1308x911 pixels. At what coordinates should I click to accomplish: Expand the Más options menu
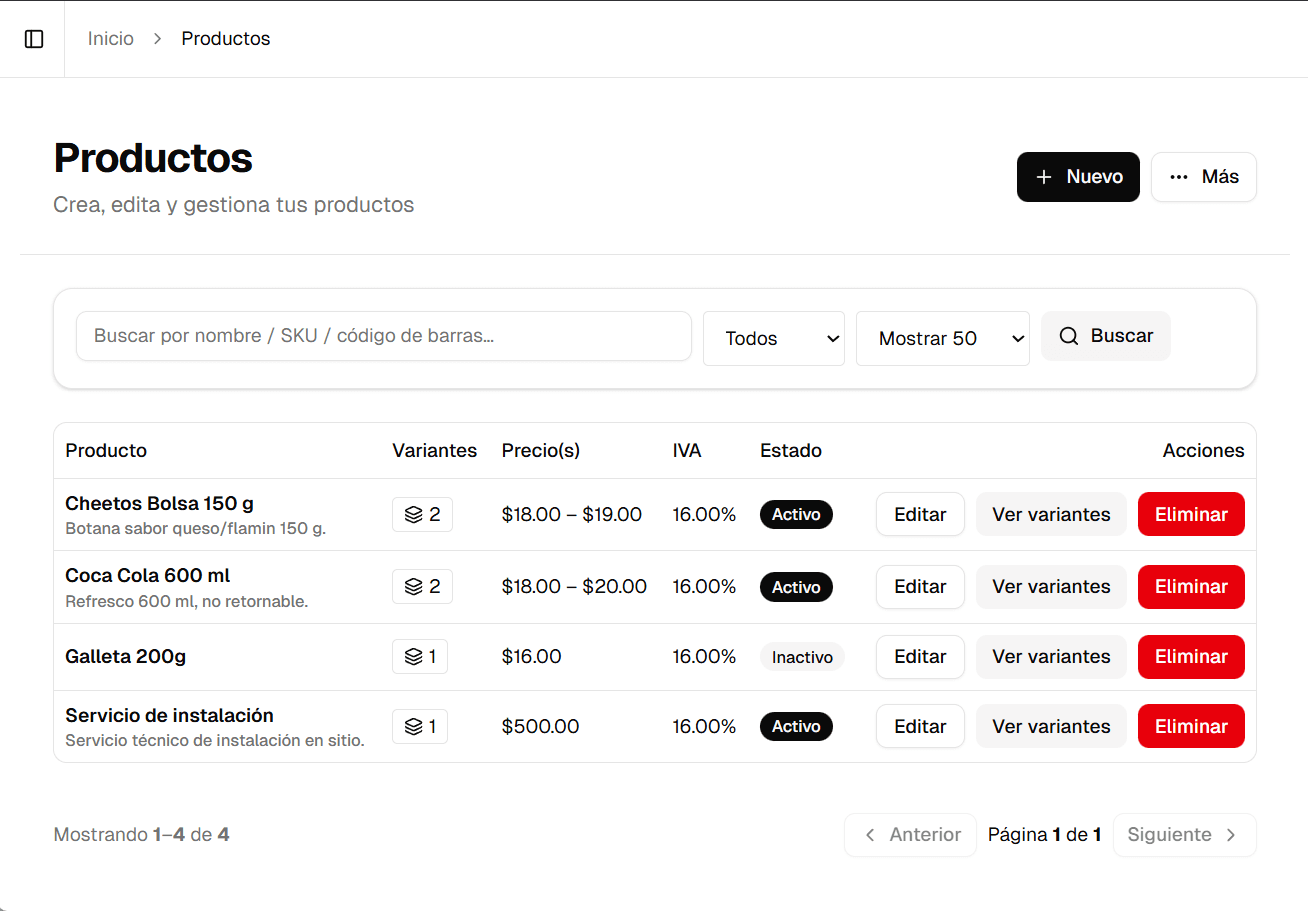1204,177
